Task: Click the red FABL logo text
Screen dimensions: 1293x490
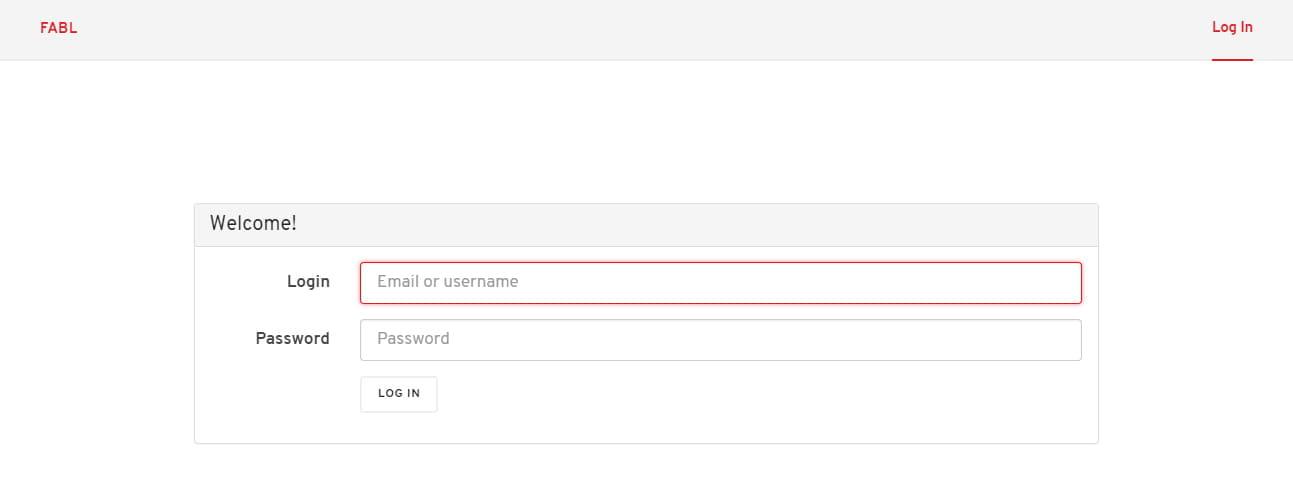Action: click(58, 28)
